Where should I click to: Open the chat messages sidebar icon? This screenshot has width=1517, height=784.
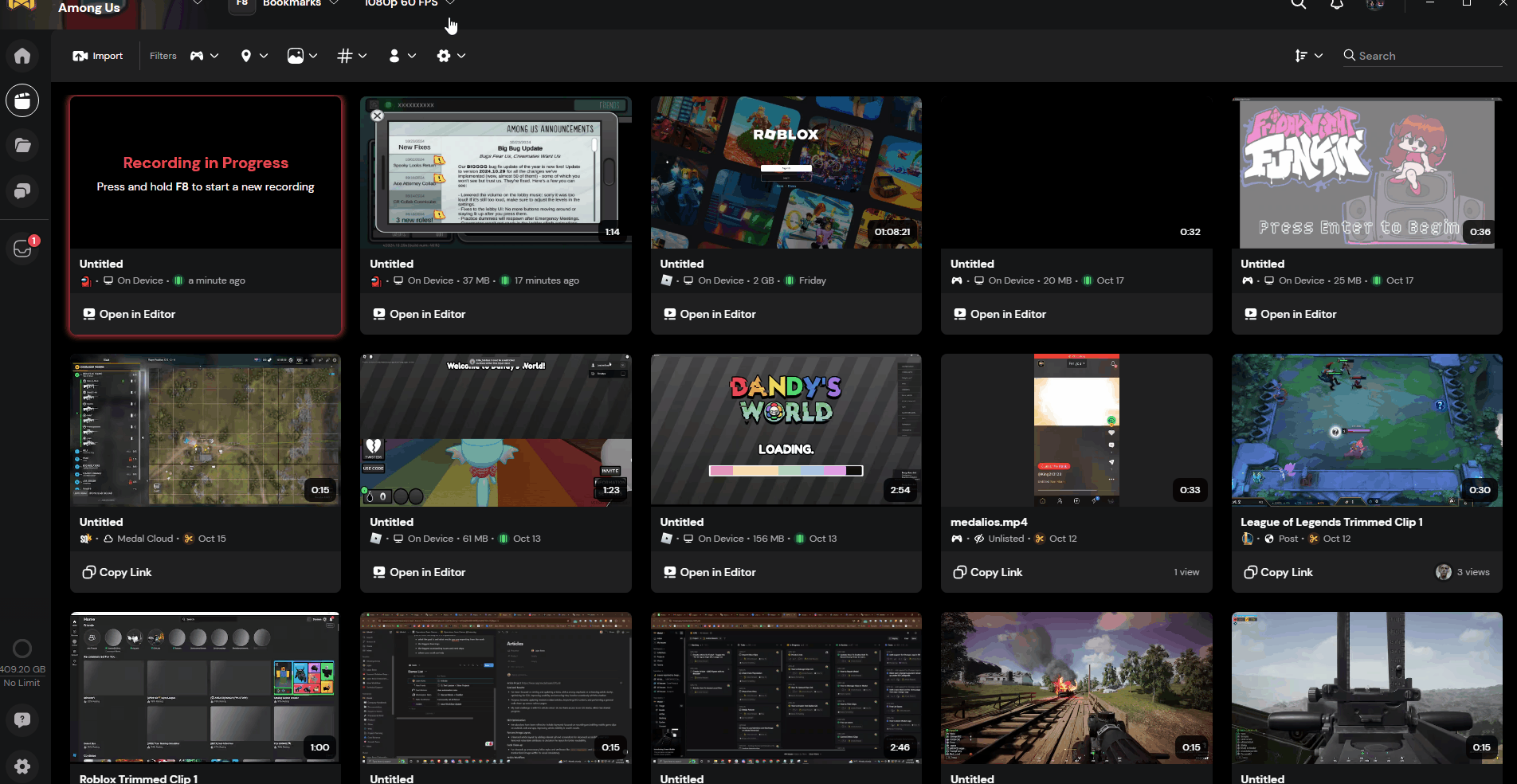tap(22, 190)
